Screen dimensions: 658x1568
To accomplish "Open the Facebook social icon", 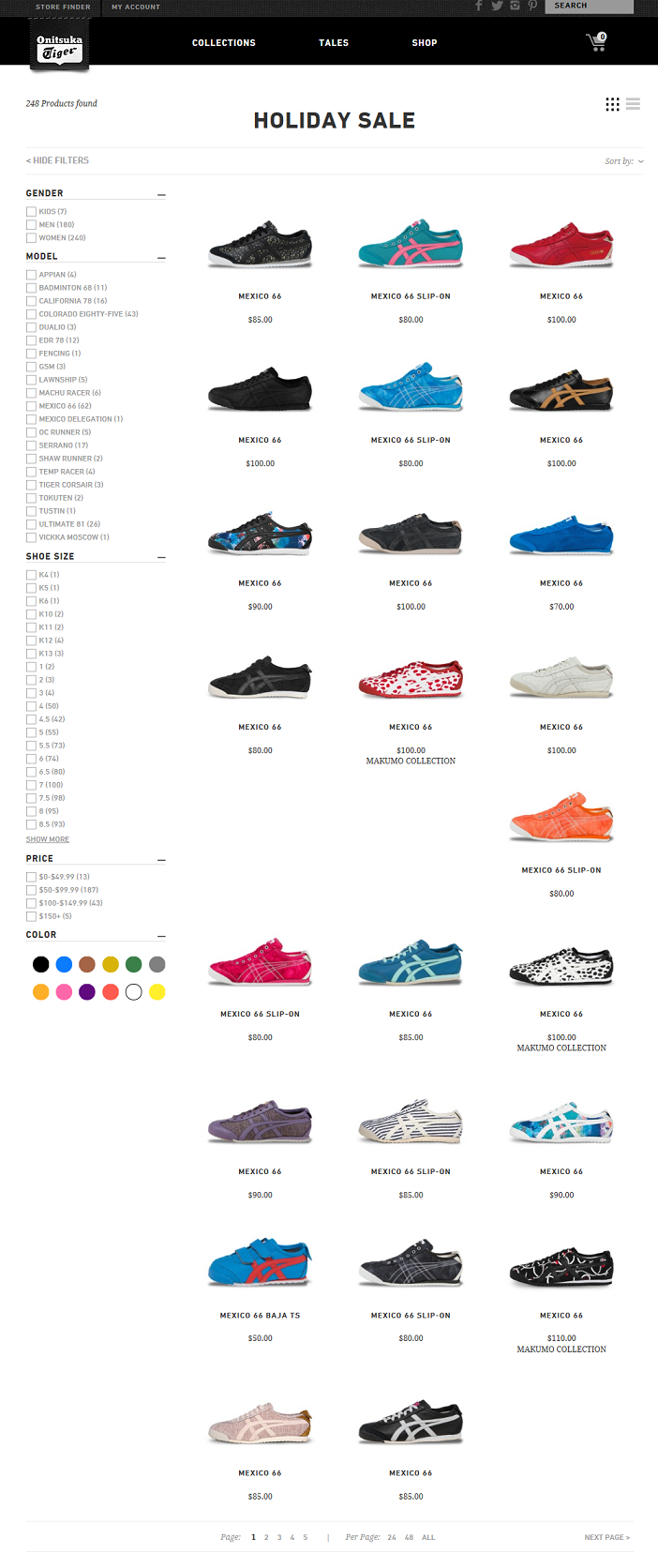I will (479, 6).
